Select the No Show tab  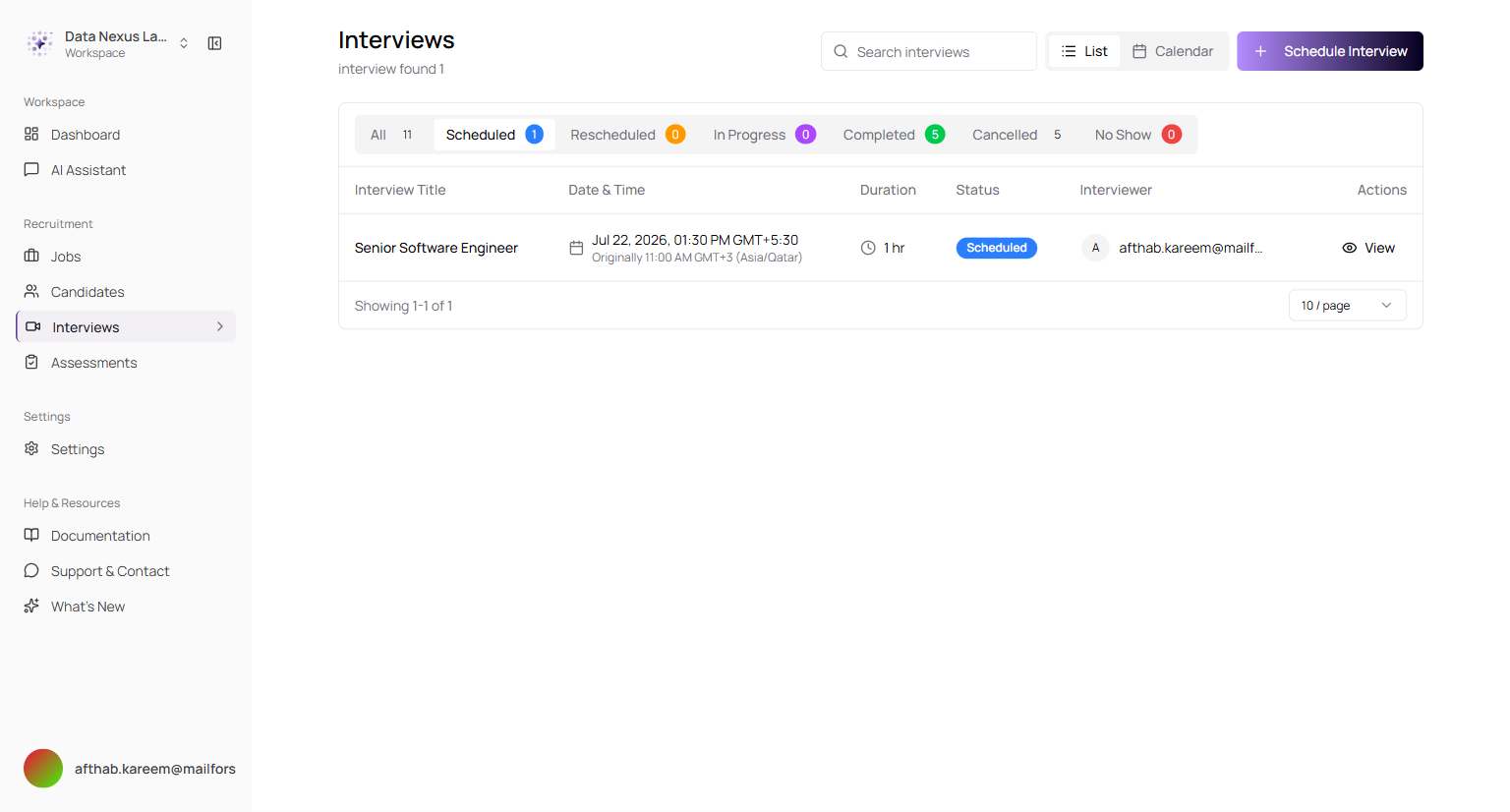(1137, 135)
